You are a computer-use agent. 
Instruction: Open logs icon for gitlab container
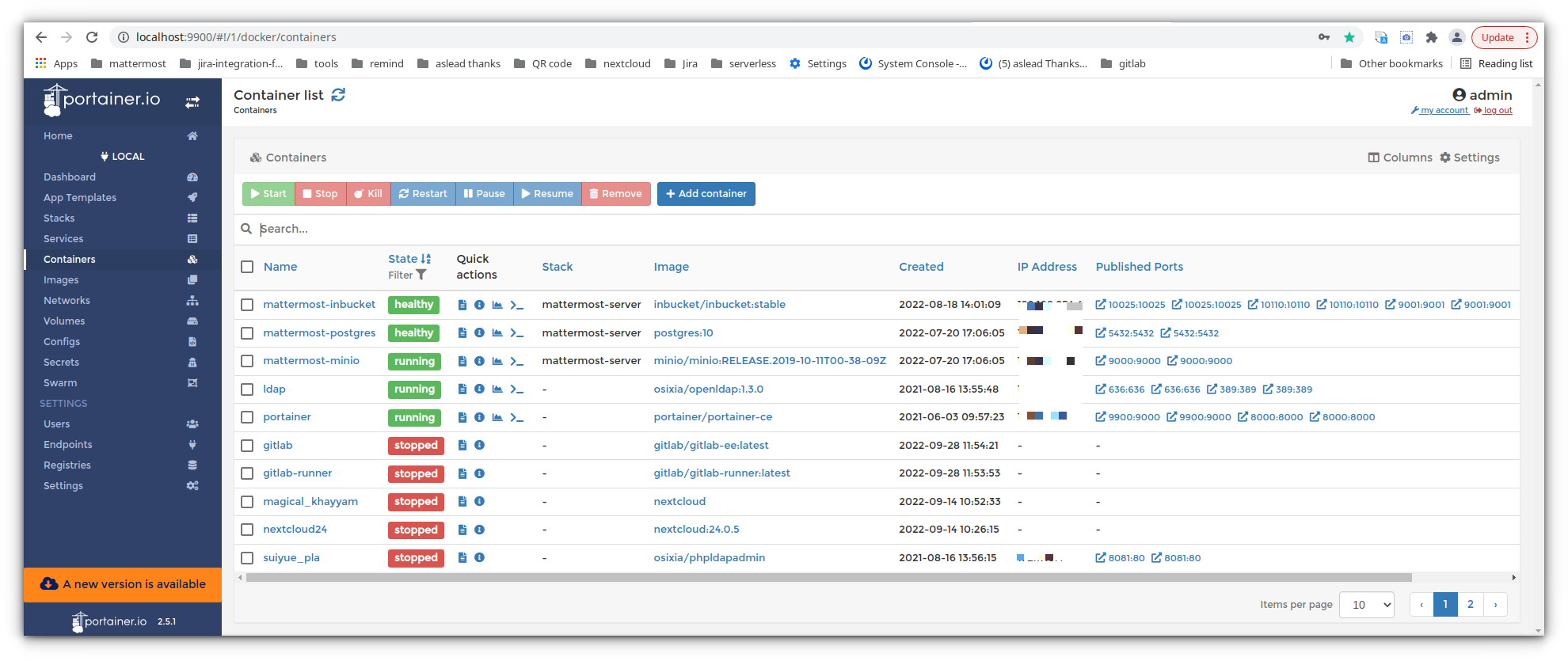(462, 446)
